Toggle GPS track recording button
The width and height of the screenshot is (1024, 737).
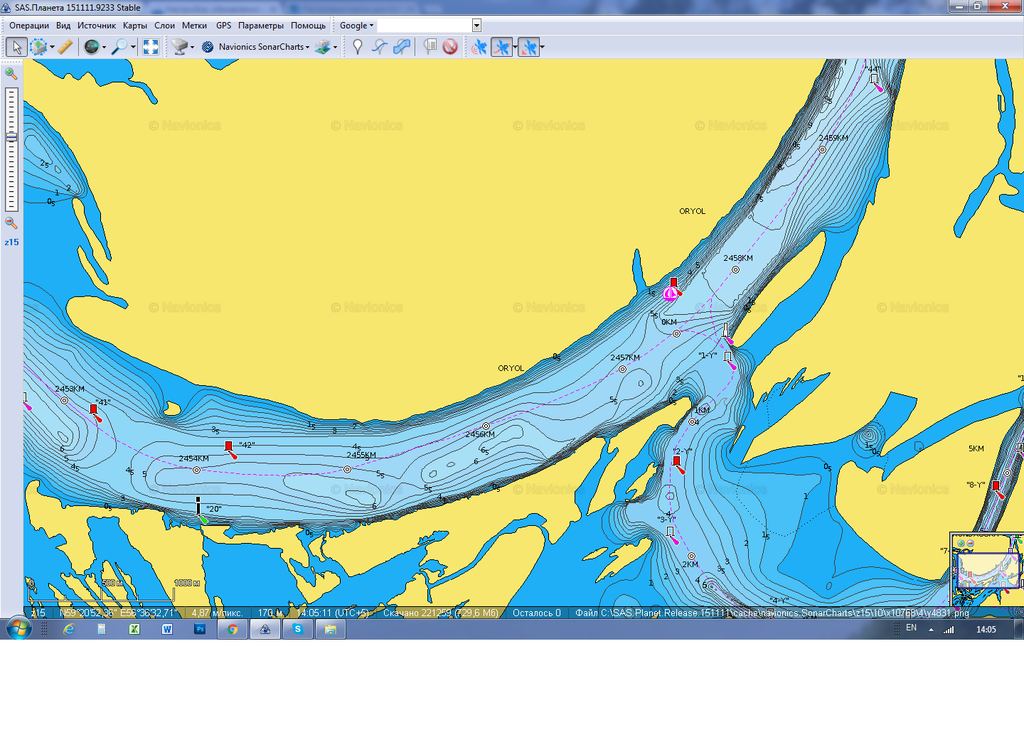[x=502, y=47]
